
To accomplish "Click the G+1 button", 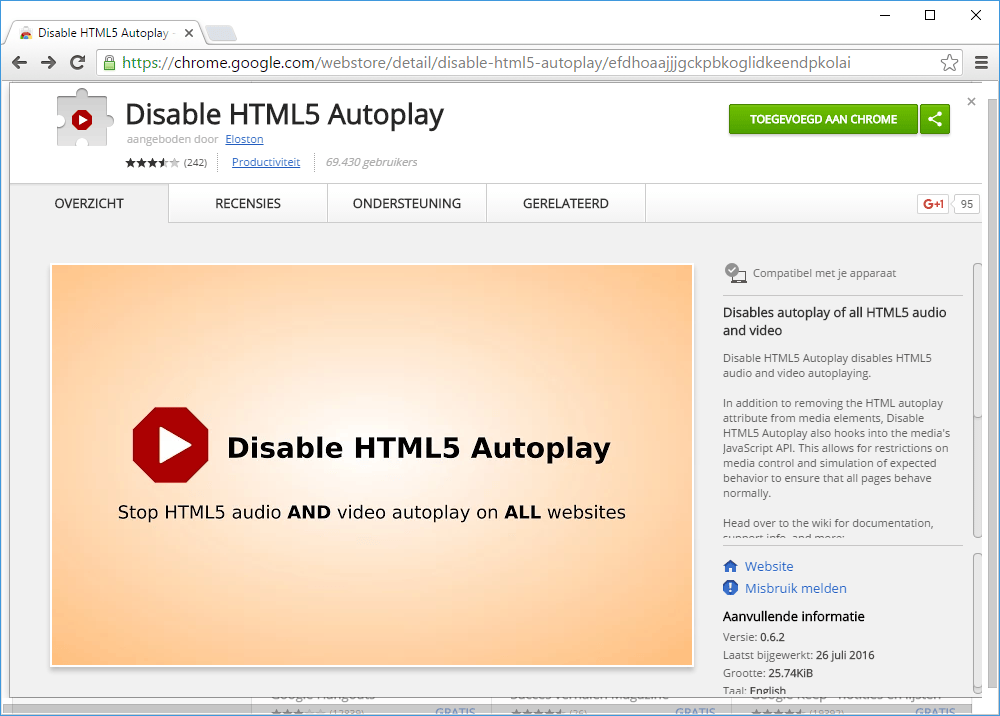I will pyautogui.click(x=933, y=204).
